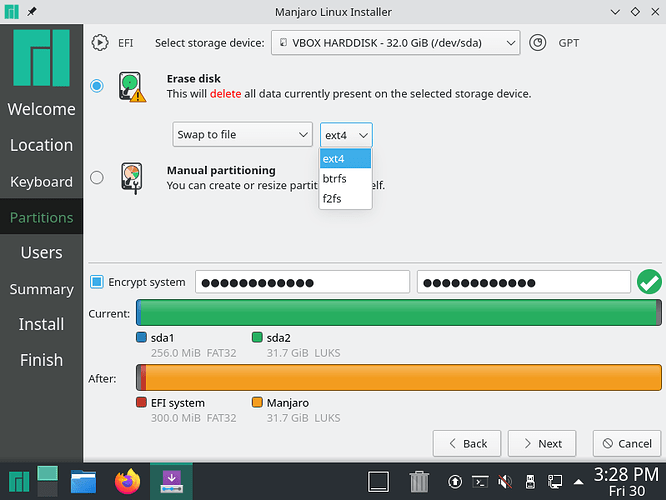The width and height of the screenshot is (666, 500).
Task: Click the "256.0 MiB FAT32" label
Action: tap(193, 353)
